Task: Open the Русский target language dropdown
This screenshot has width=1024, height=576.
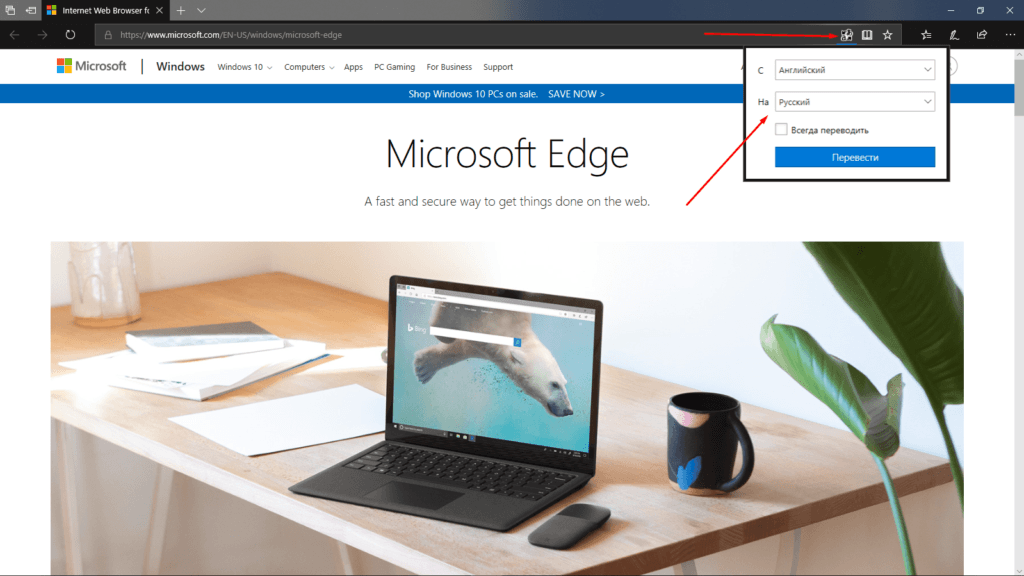Action: click(x=855, y=101)
